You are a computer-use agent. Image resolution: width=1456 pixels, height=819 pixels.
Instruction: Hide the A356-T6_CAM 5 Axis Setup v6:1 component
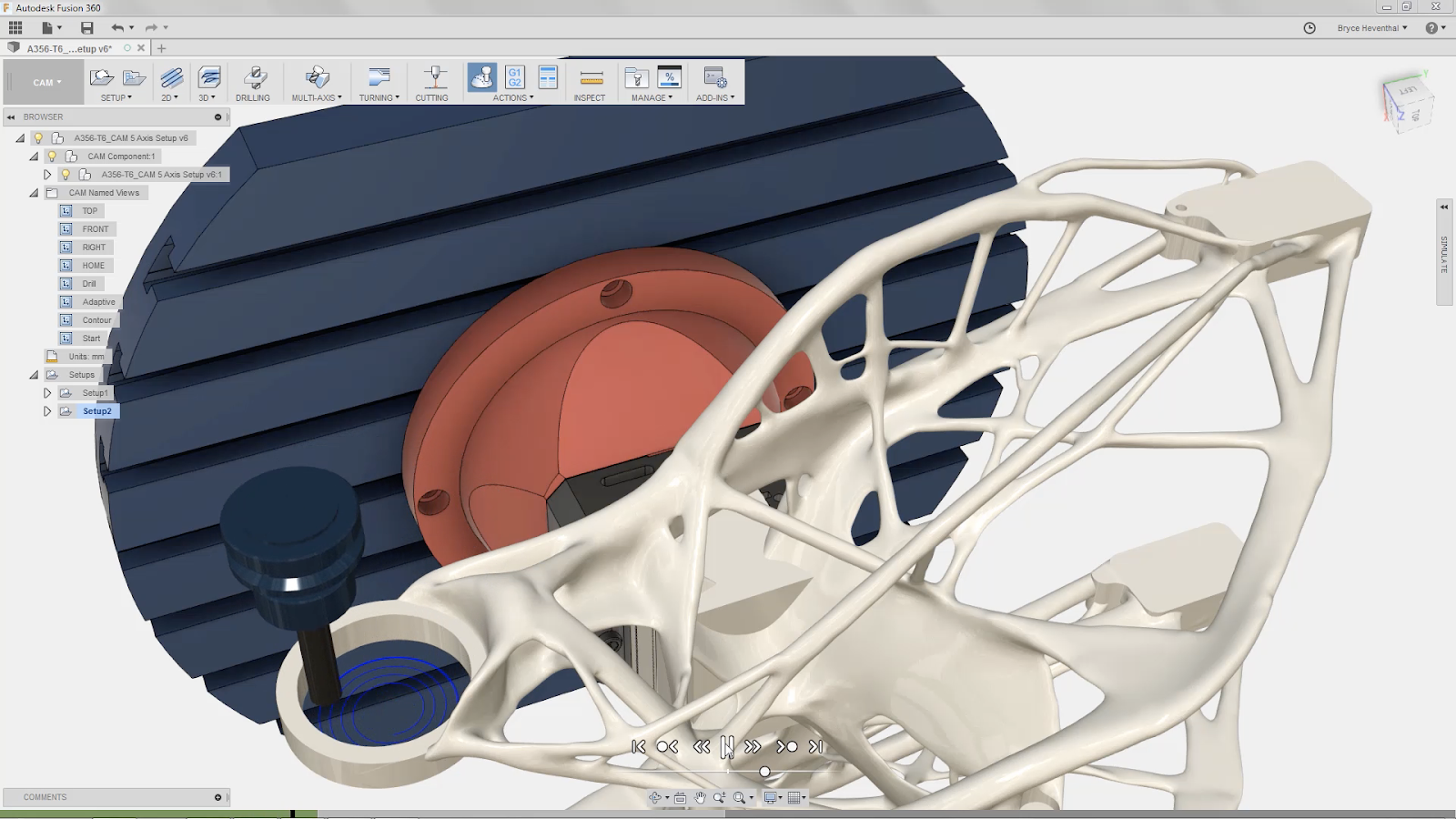[66, 175]
